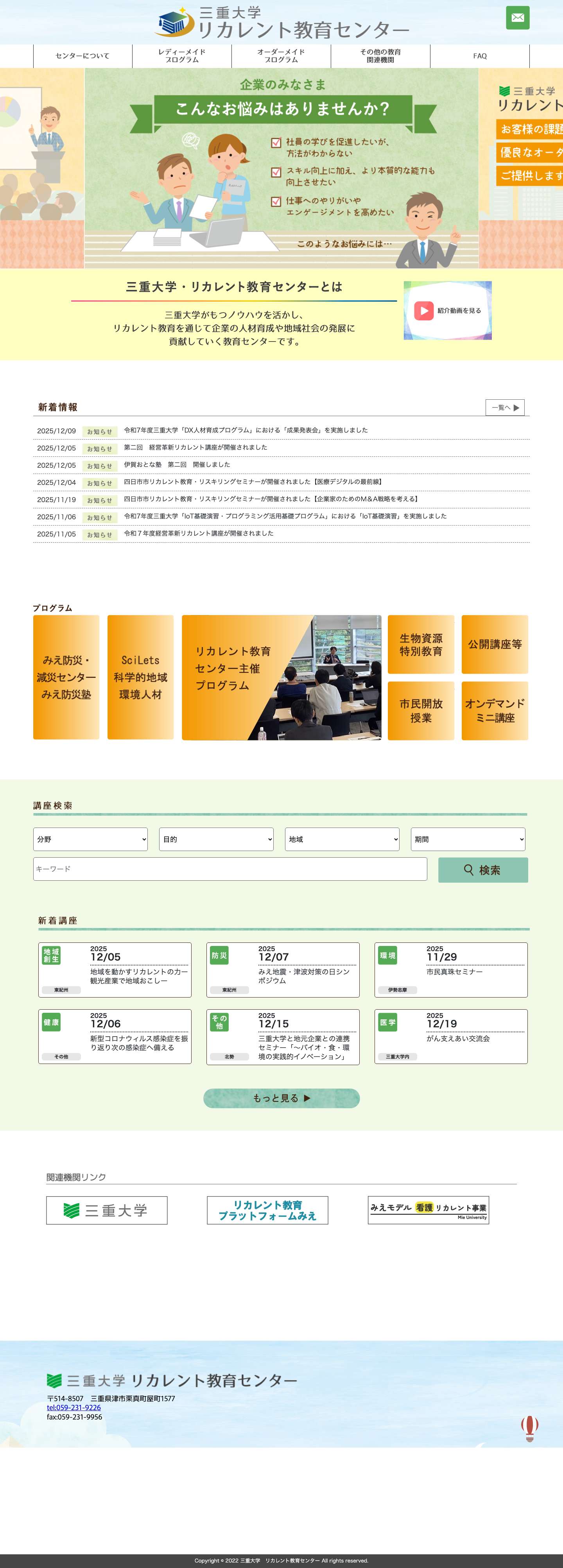Click the footer 三重大学 リカレント教育センター logo
This screenshot has width=563, height=1568.
point(172,1380)
